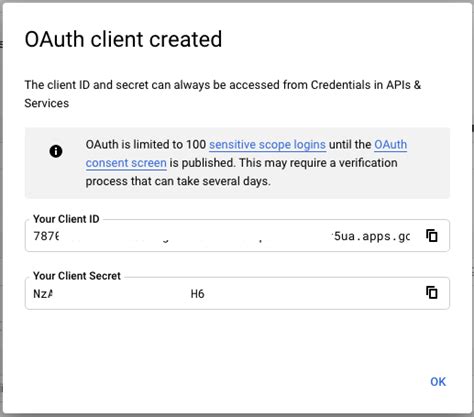This screenshot has width=474, height=417.
Task: Click the "5ua.apps.gc" text in Client ID
Action: click(372, 236)
